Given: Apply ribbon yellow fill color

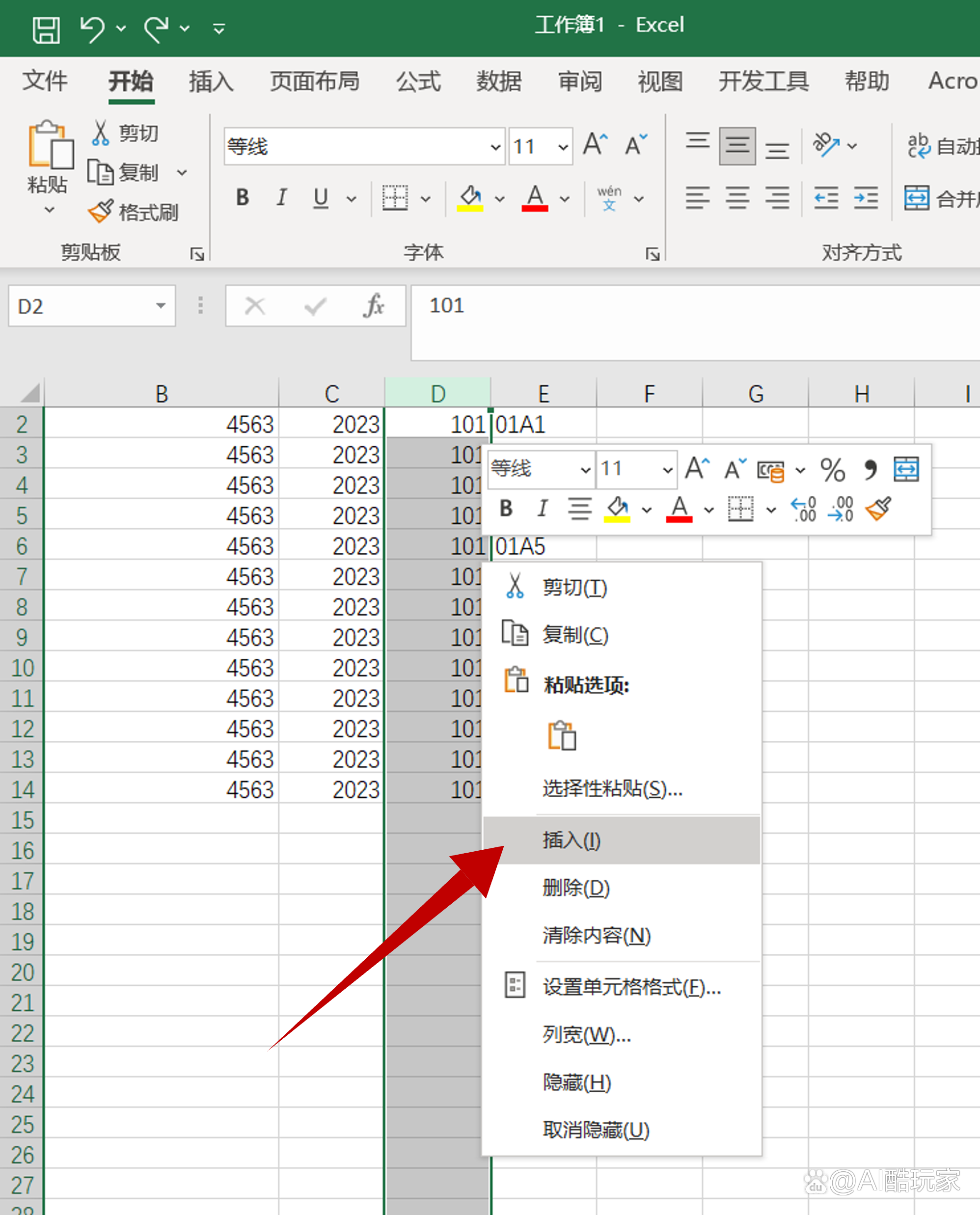Looking at the screenshot, I should (x=470, y=198).
